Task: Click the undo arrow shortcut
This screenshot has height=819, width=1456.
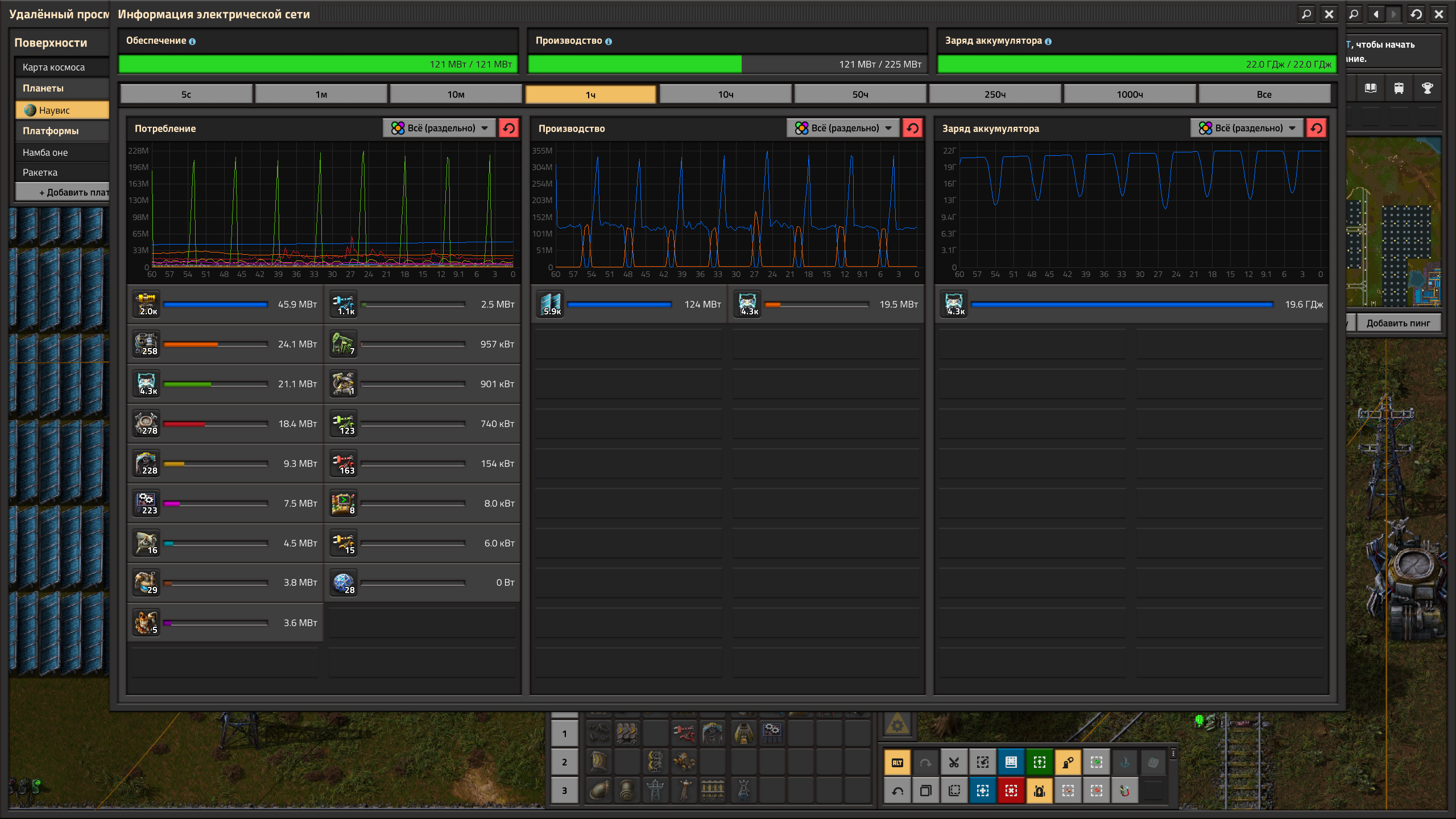Action: (897, 791)
